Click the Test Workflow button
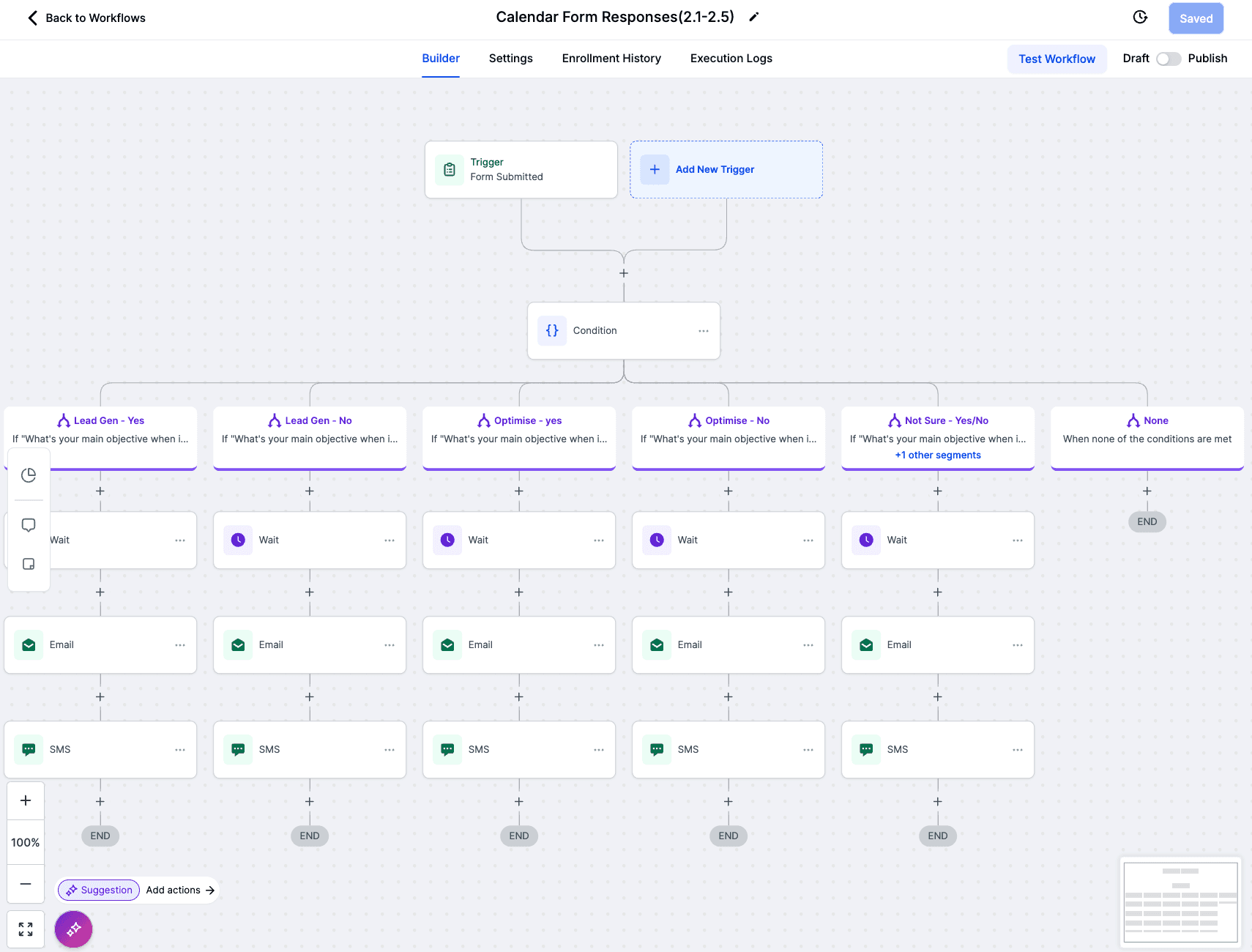Image resolution: width=1252 pixels, height=952 pixels. pyautogui.click(x=1057, y=59)
